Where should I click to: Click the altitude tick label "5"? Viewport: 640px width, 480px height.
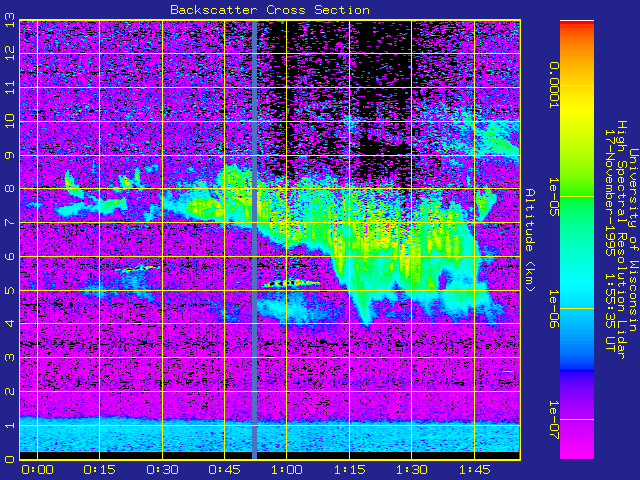[9, 290]
